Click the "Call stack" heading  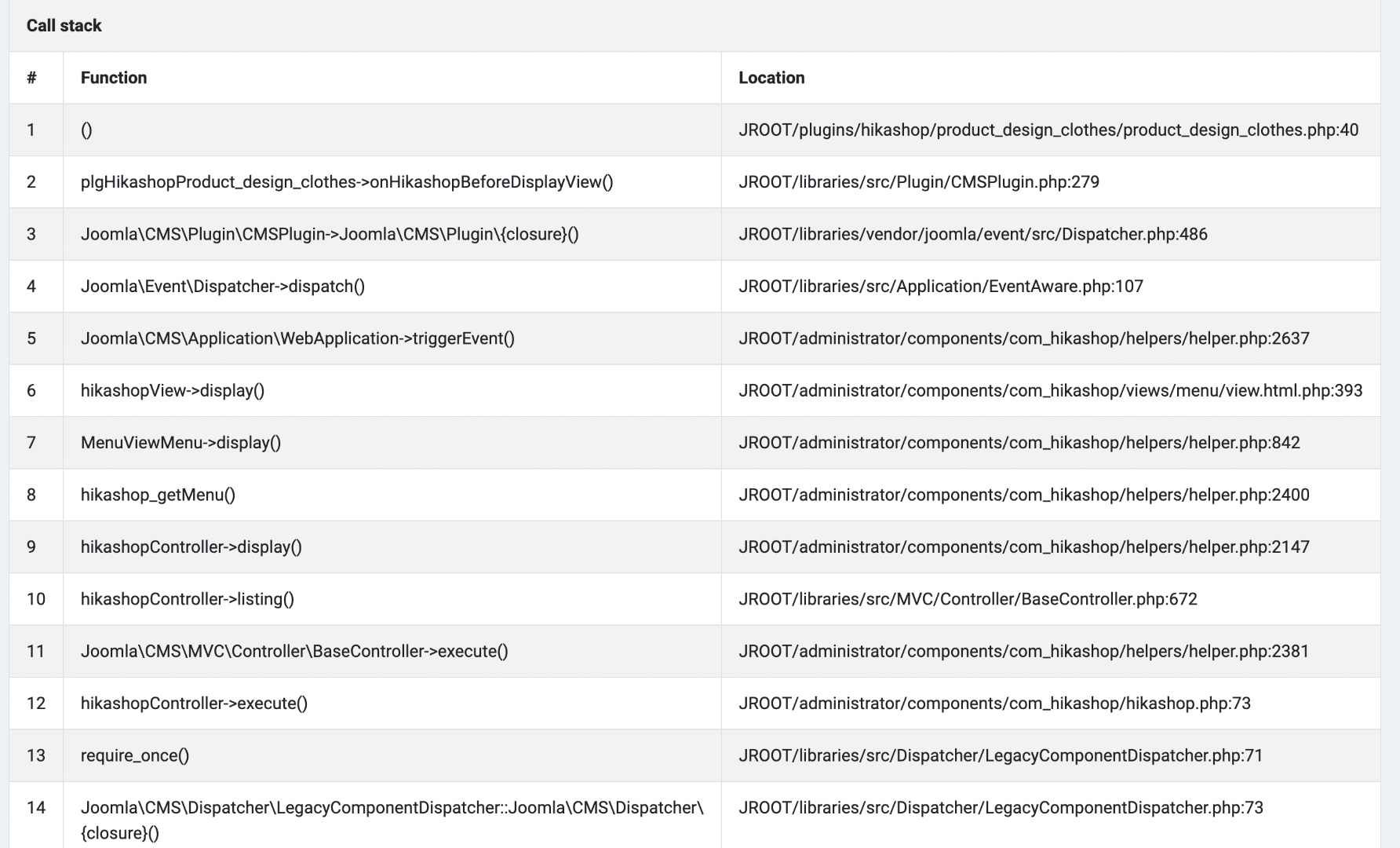point(64,26)
